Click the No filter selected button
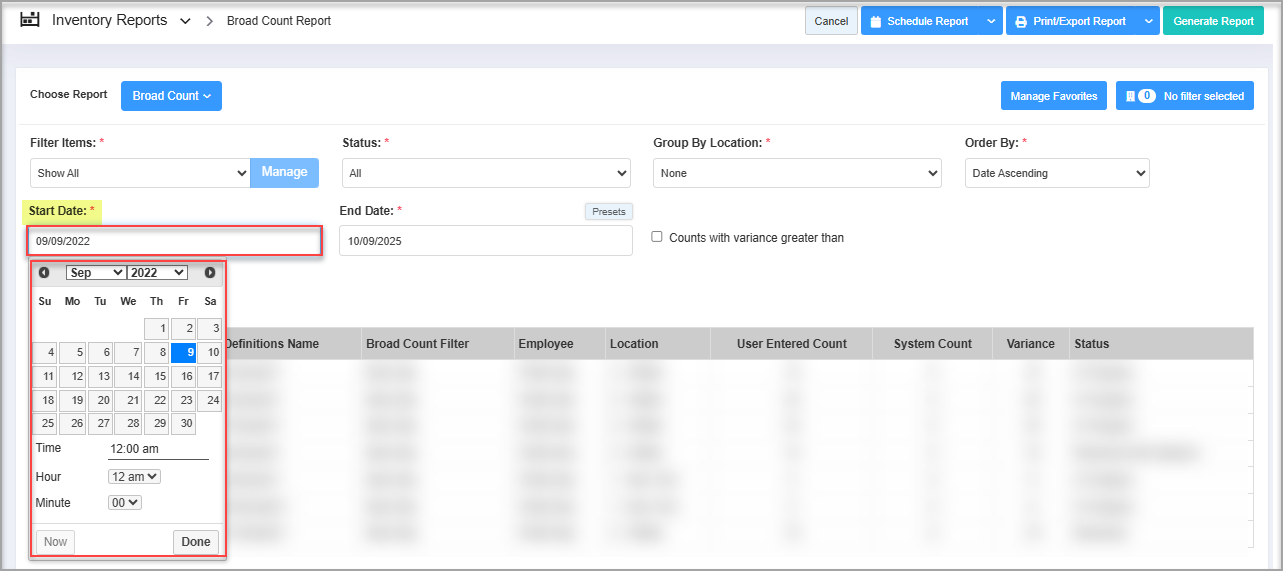This screenshot has width=1283, height=571. (1184, 96)
